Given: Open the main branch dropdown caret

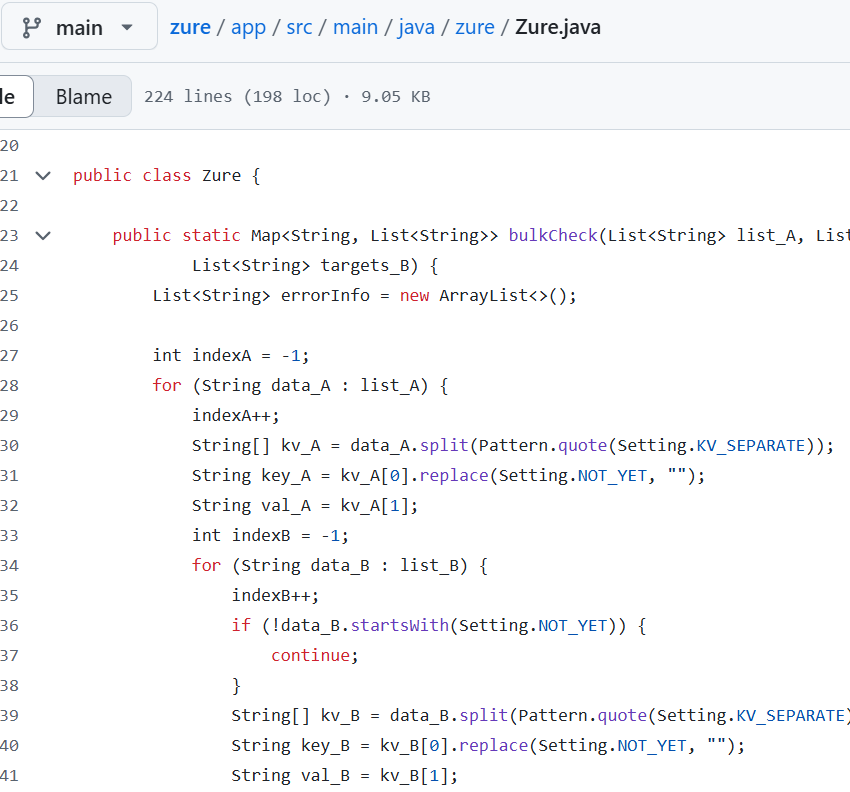Looking at the screenshot, I should point(127,27).
